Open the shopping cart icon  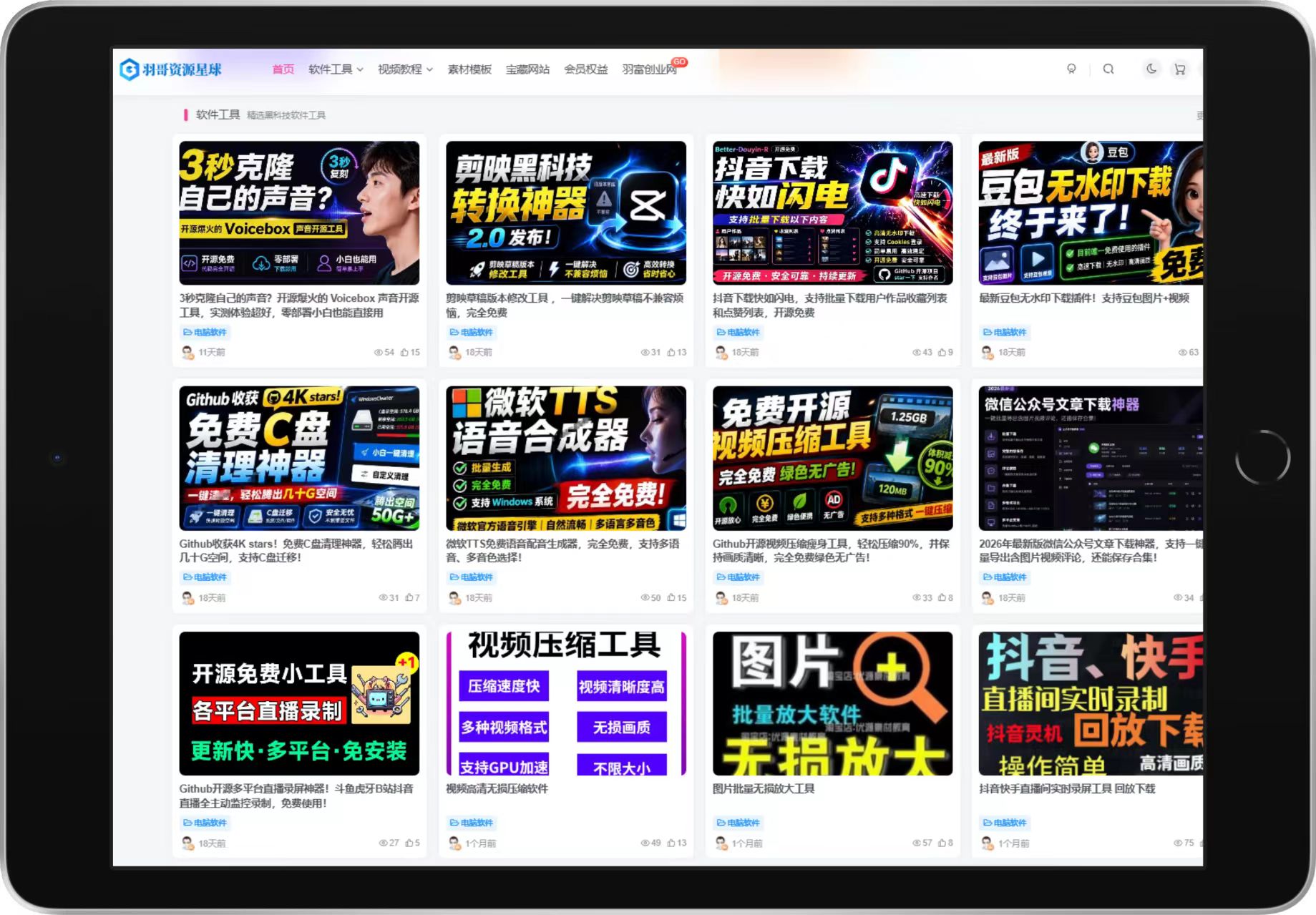click(1180, 69)
